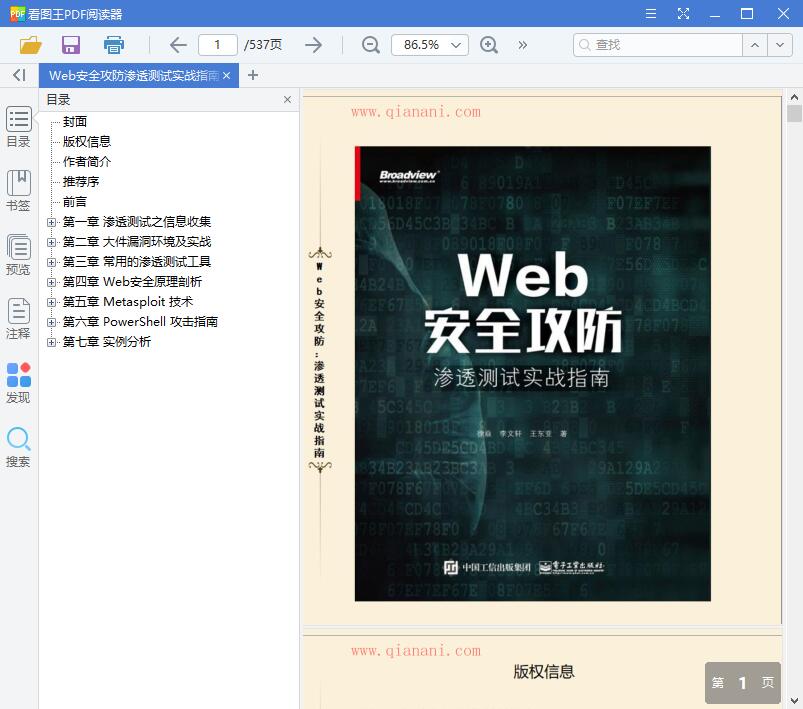Open the 注释 annotations sidebar panel

pyautogui.click(x=18, y=319)
